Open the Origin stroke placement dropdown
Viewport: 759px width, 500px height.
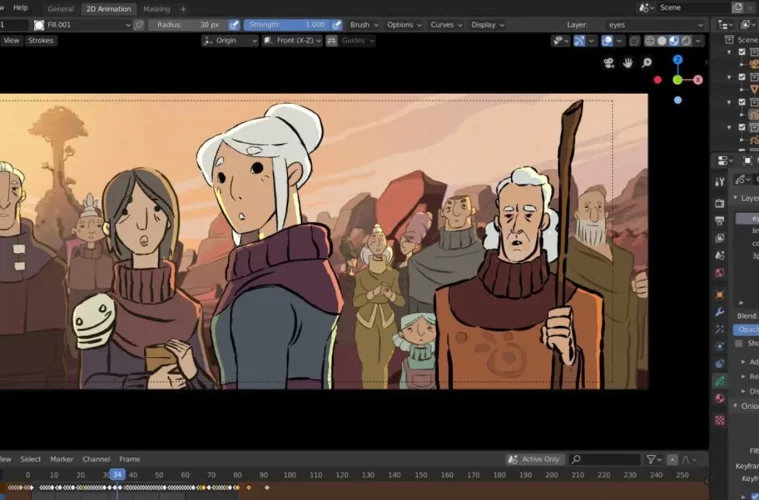230,41
